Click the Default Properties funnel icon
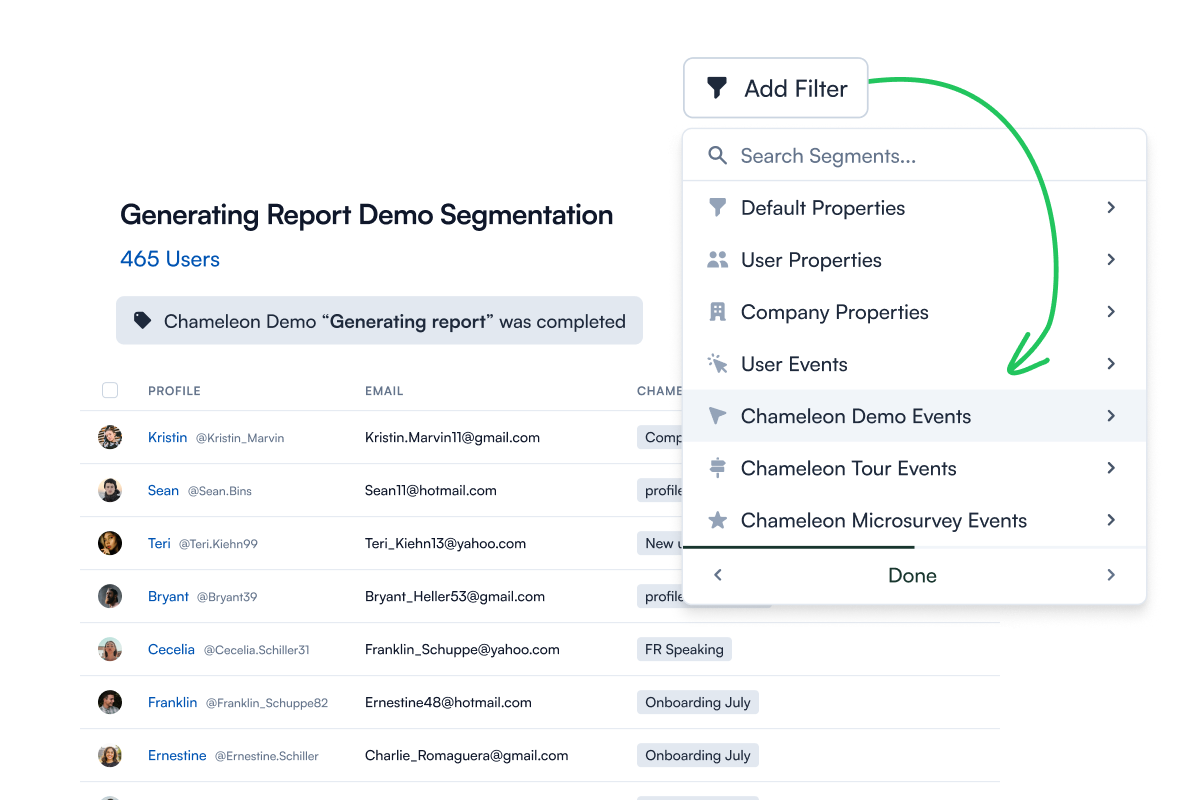Screen dimensions: 1200x800 tap(717, 207)
